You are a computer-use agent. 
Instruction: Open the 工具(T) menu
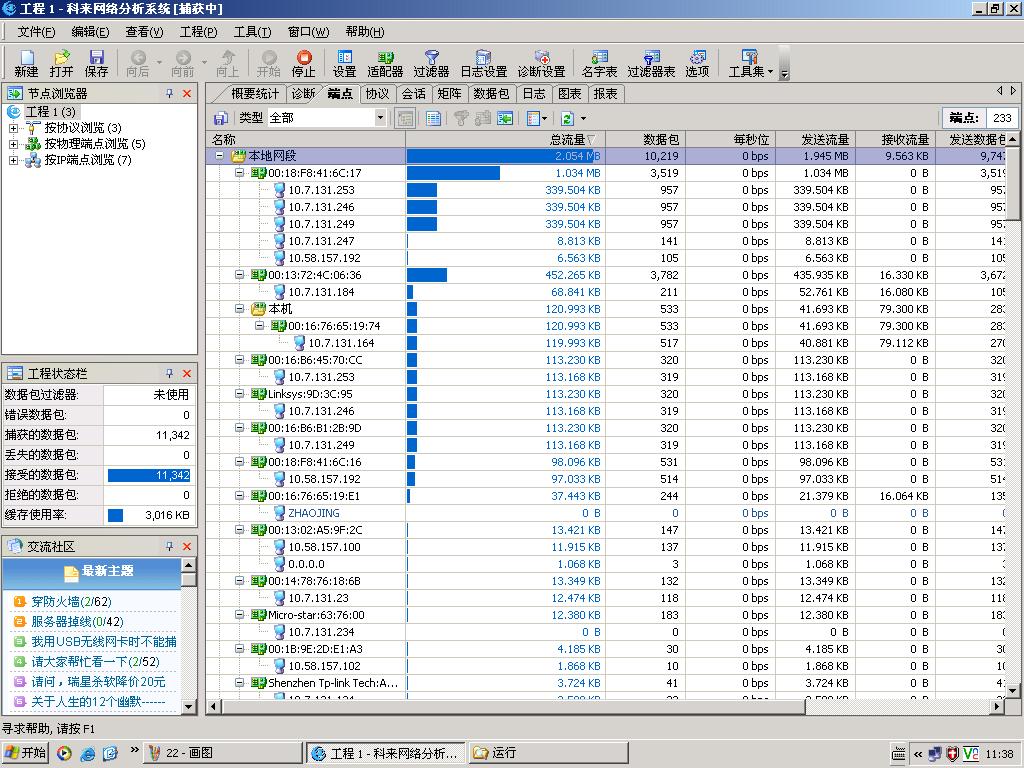(x=252, y=32)
